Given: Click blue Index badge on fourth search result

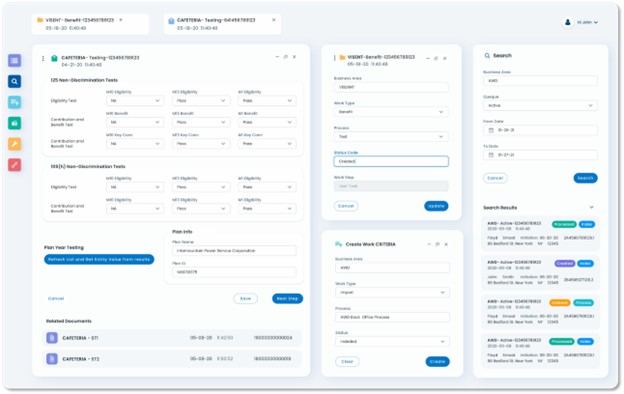Looking at the screenshot, I should 585,341.
